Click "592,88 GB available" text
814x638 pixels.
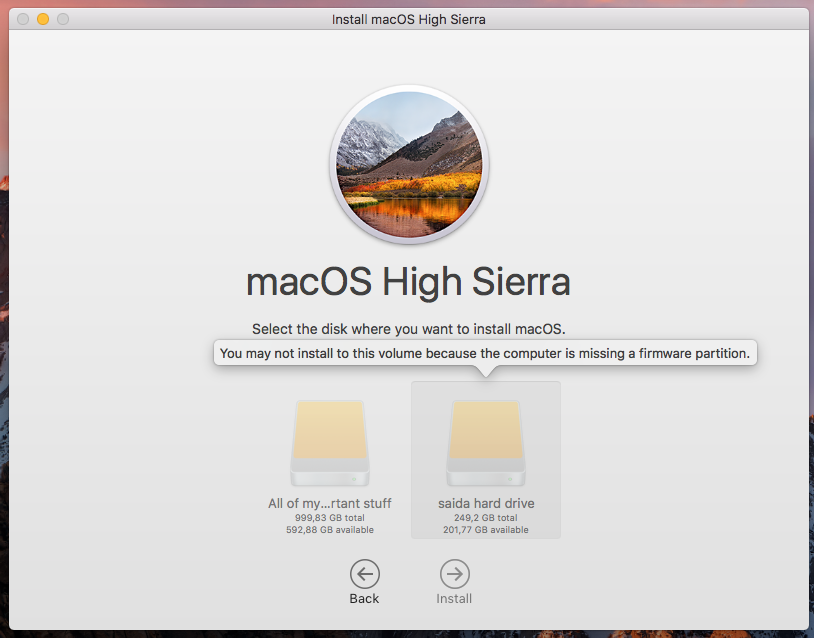[330, 530]
